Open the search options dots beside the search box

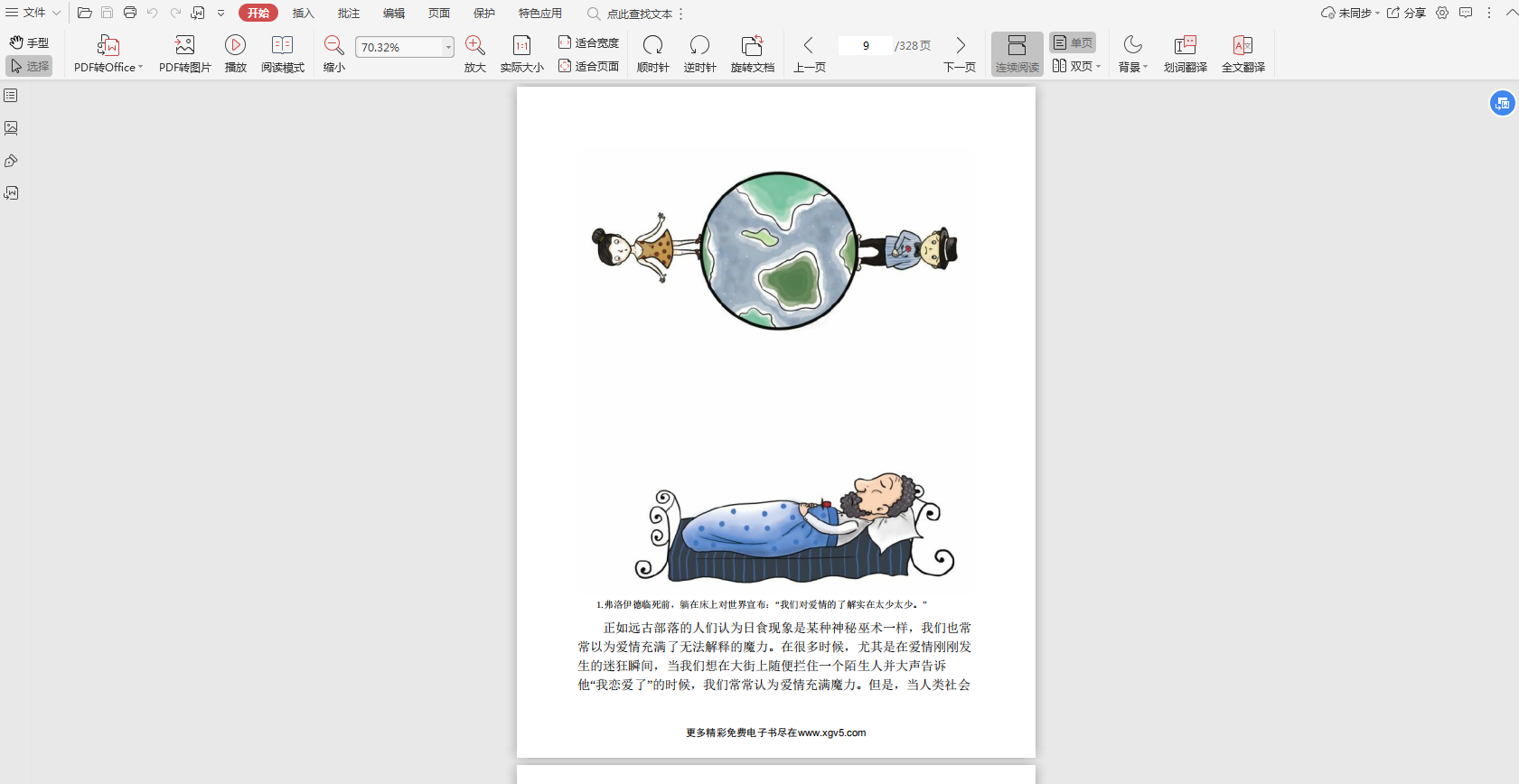click(680, 14)
